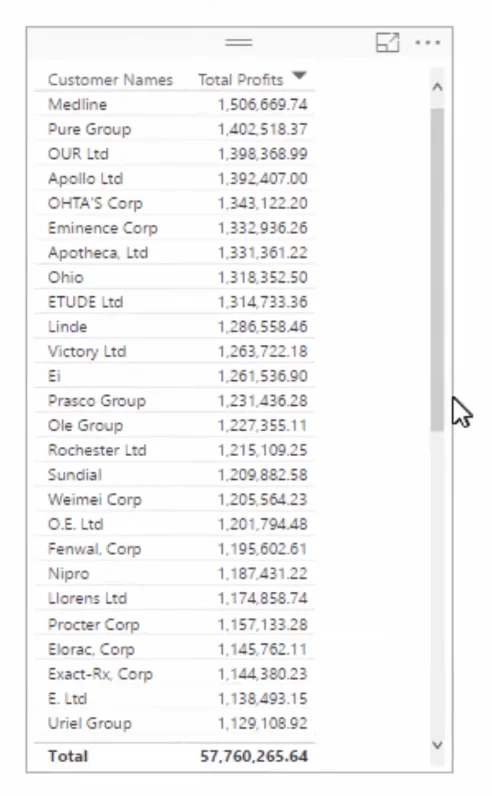Select the Medline customer row
This screenshot has height=796, width=492.
click(175, 105)
